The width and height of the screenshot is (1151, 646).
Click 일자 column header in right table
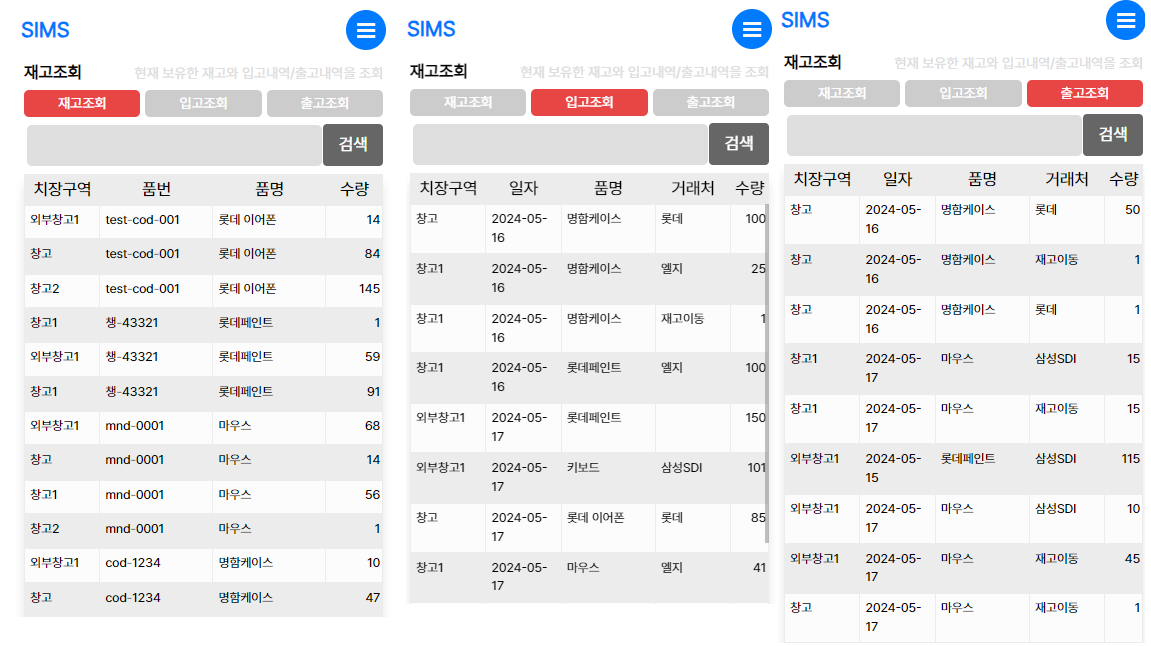897,179
